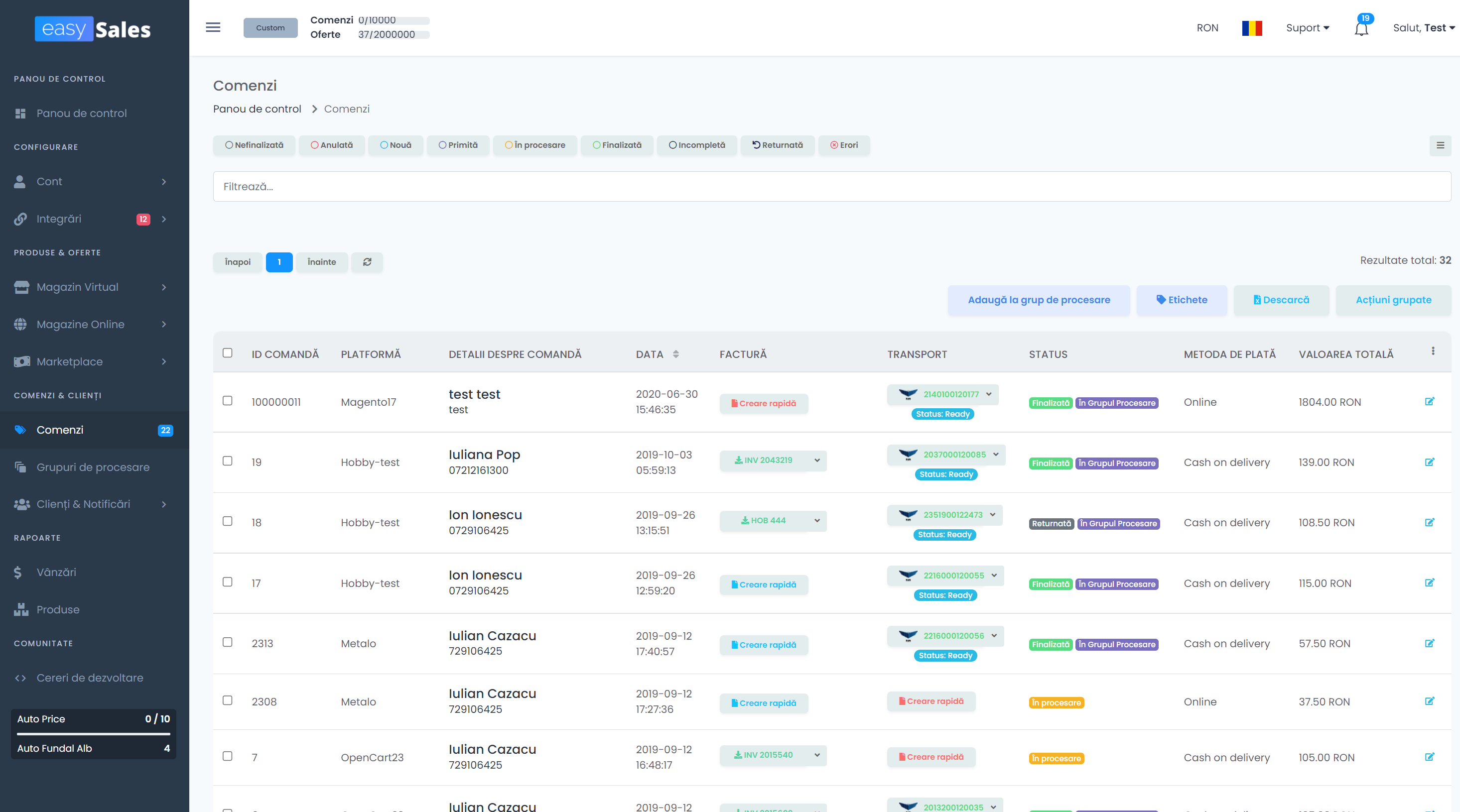Click Adaugă la grup de procesare button

click(1038, 300)
